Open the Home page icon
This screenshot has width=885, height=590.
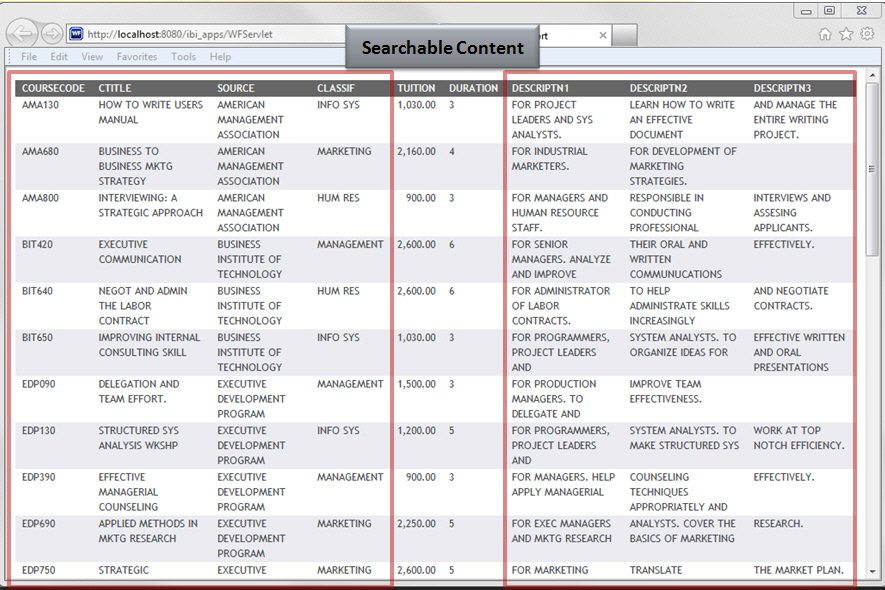click(825, 34)
